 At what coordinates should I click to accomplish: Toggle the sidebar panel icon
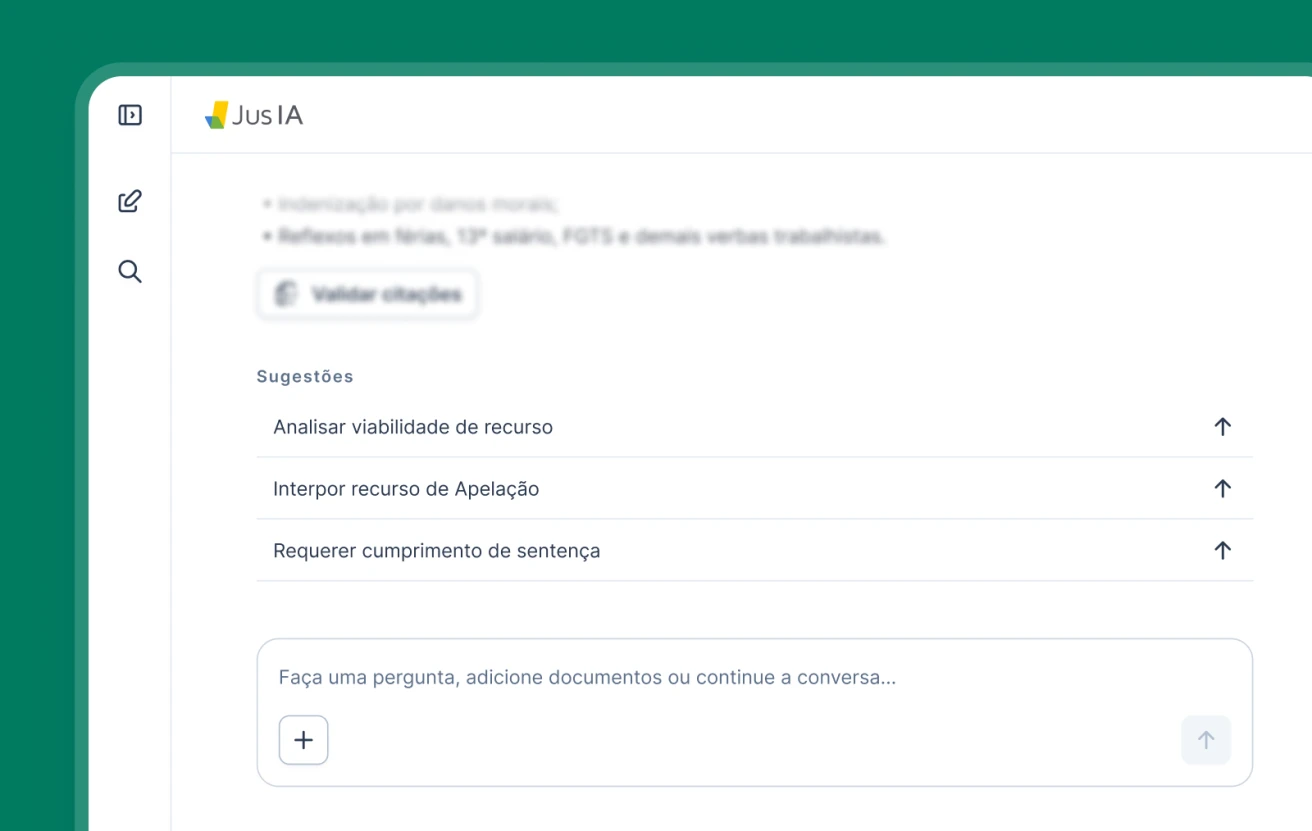(130, 115)
